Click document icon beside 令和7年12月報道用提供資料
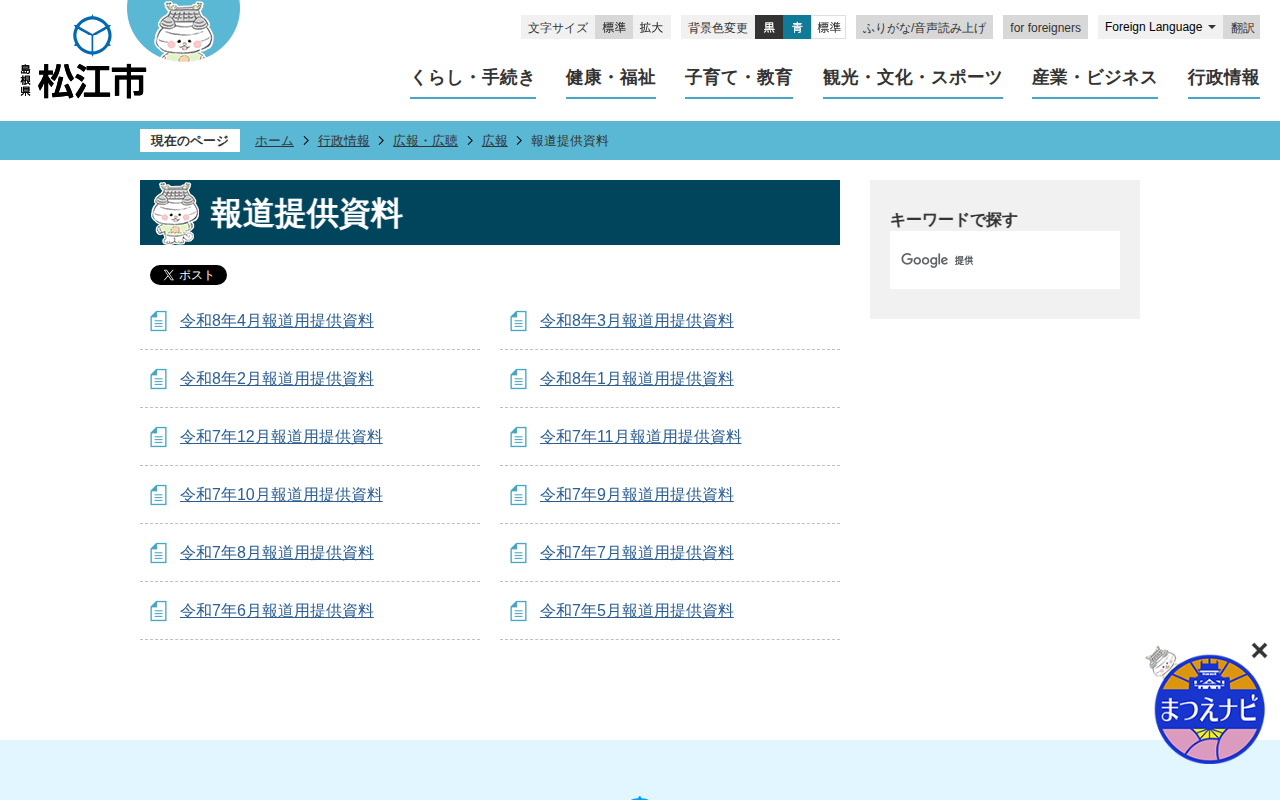Screen dimensions: 1280x800 (158, 437)
